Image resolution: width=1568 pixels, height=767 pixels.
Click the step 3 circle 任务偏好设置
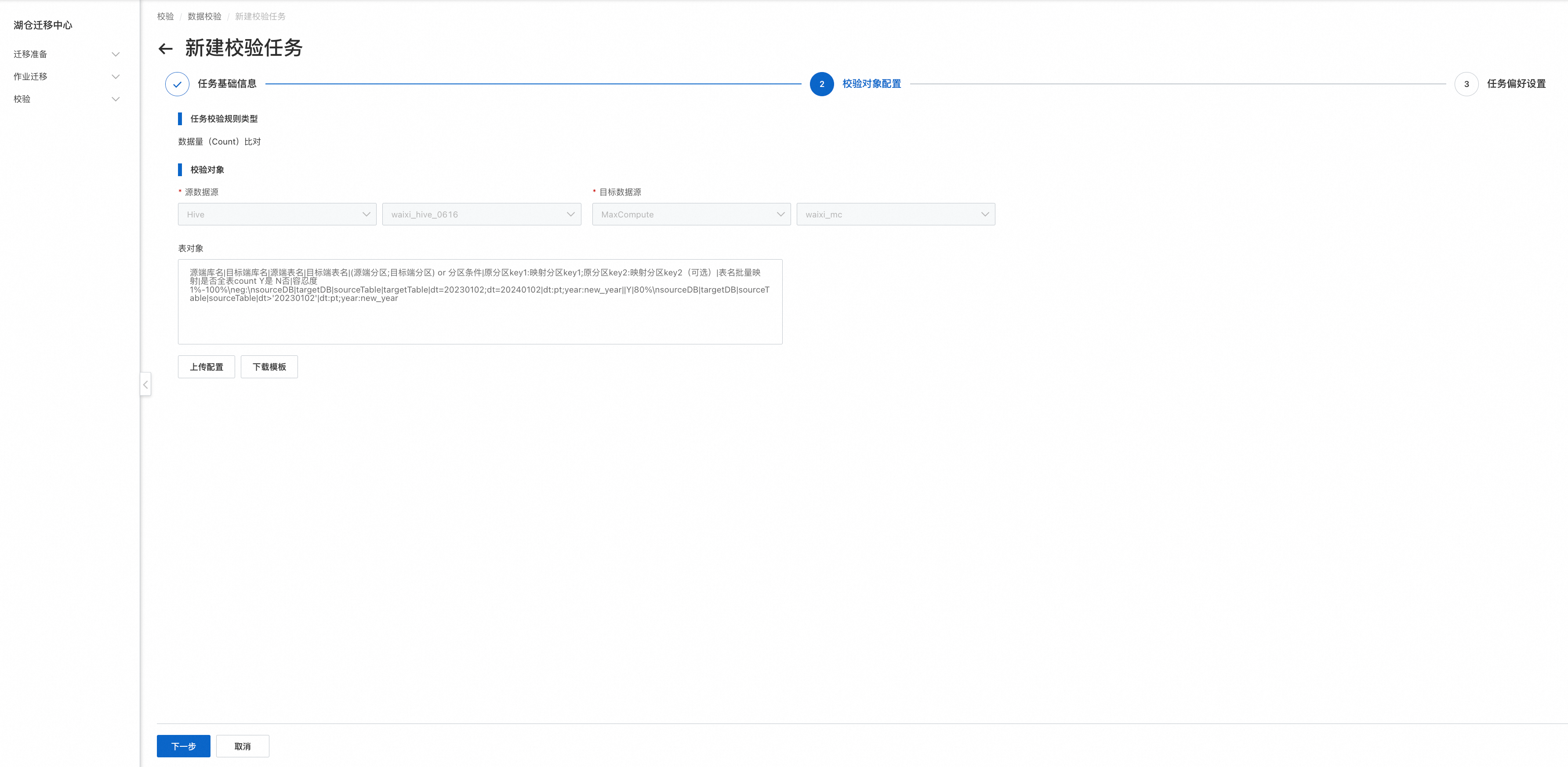[x=1466, y=84]
